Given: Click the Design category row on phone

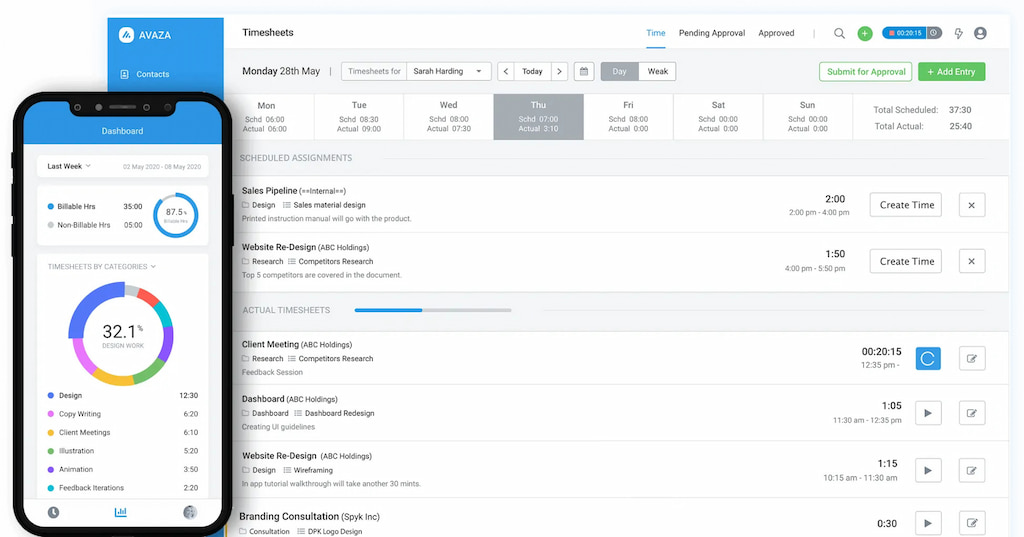Looking at the screenshot, I should [123, 395].
